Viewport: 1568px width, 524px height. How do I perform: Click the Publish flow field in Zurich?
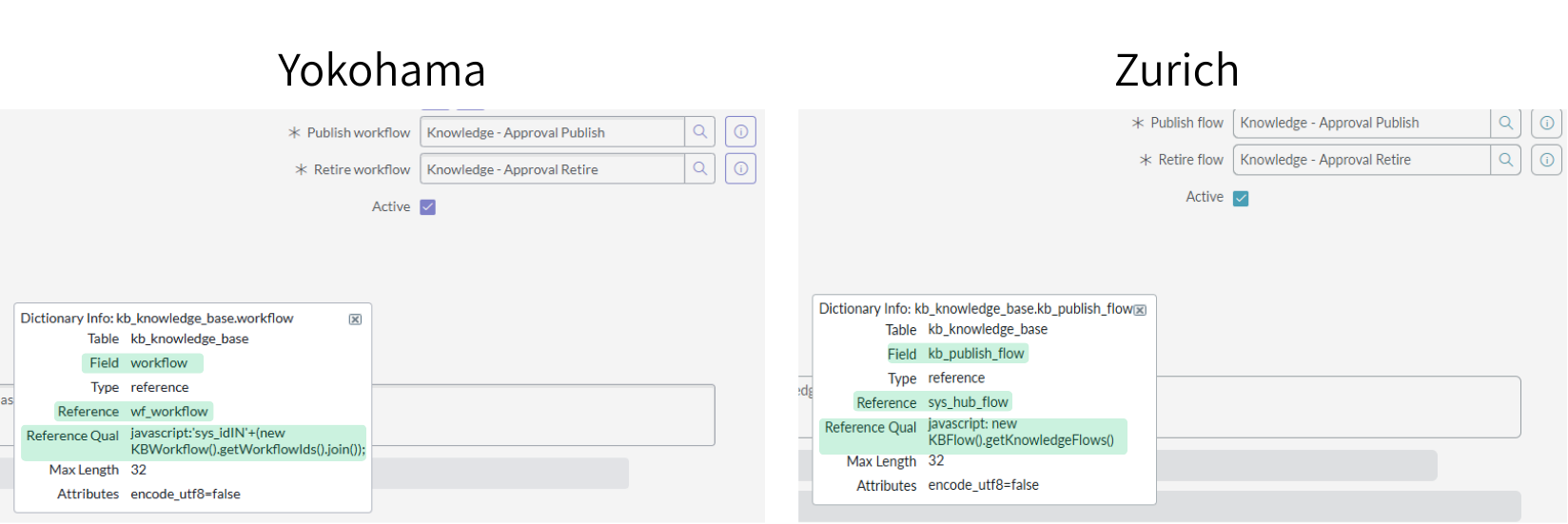coord(1362,123)
